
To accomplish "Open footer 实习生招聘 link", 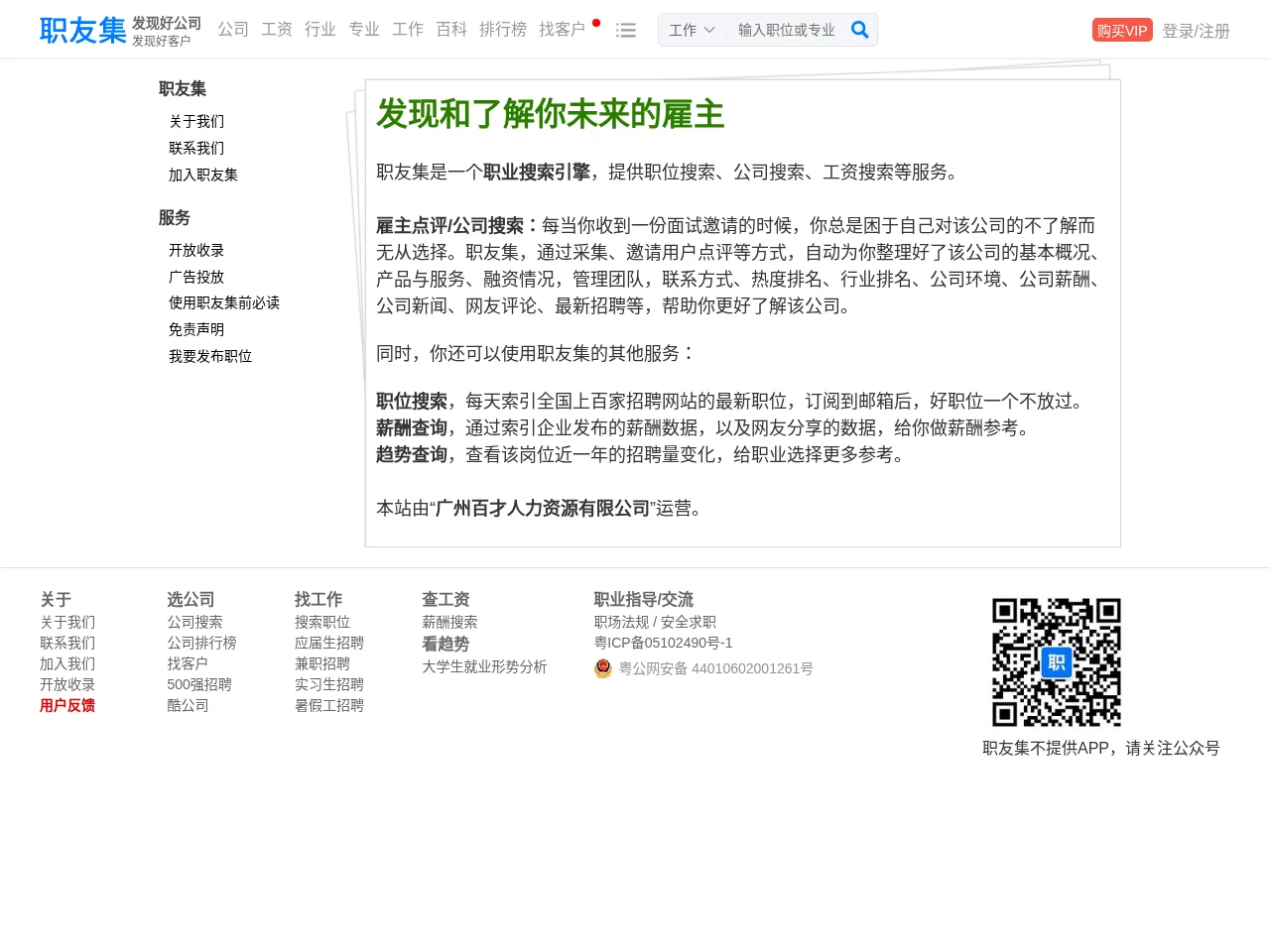I will tap(329, 684).
